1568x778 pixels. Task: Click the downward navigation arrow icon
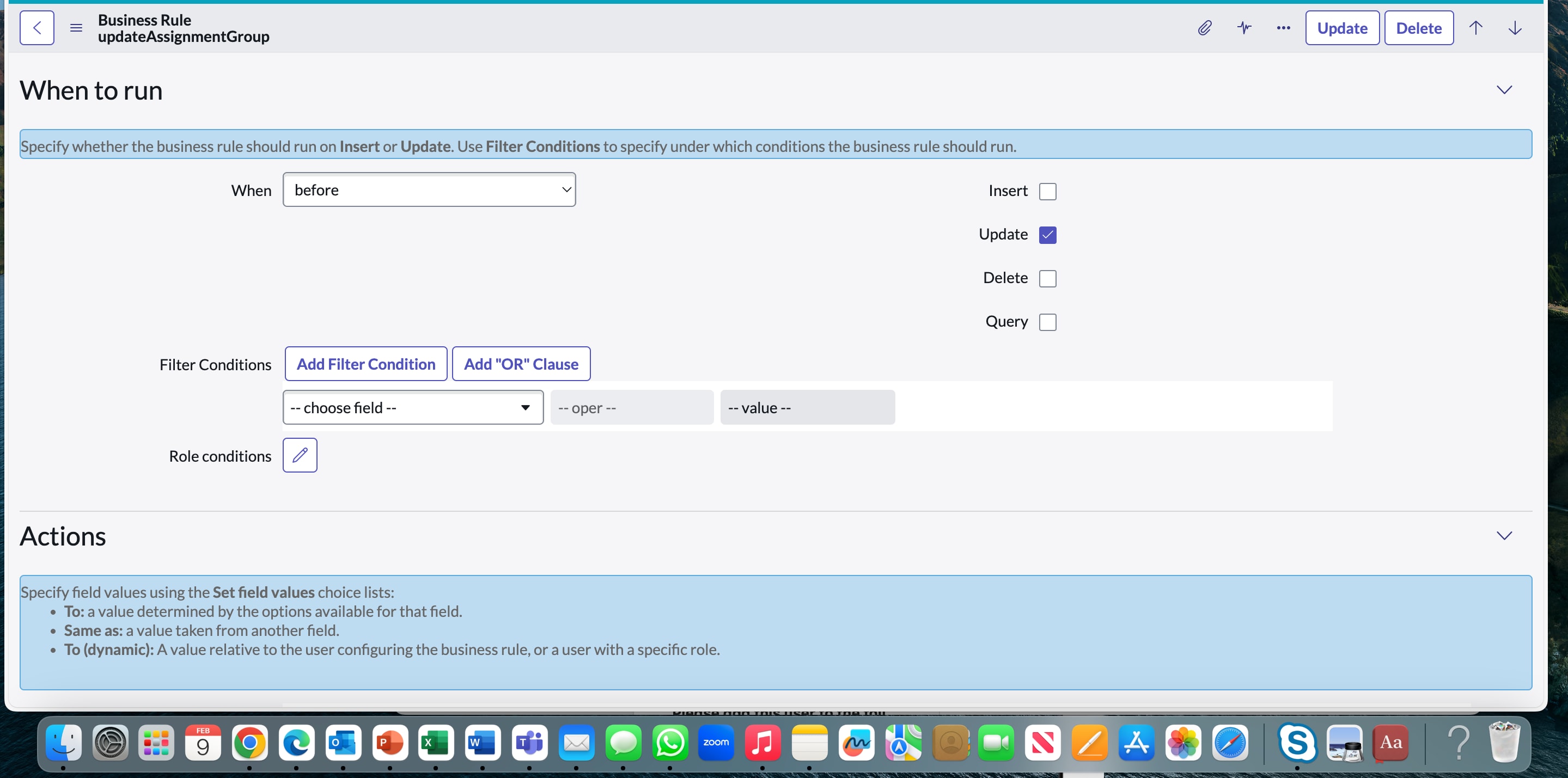tap(1515, 28)
